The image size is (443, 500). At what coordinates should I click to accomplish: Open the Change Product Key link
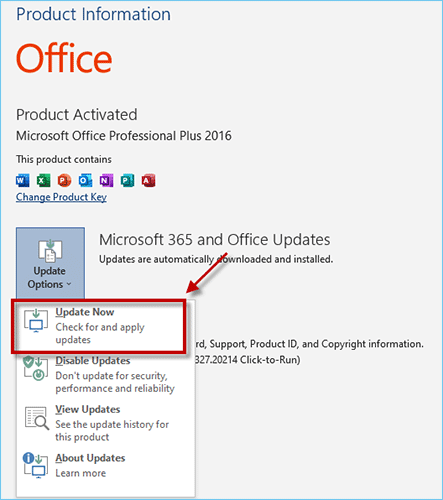click(61, 197)
